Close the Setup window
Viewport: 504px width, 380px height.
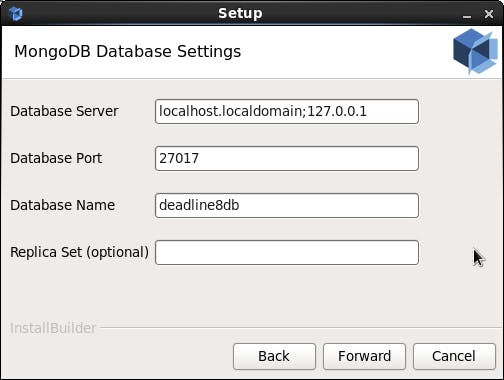(489, 14)
